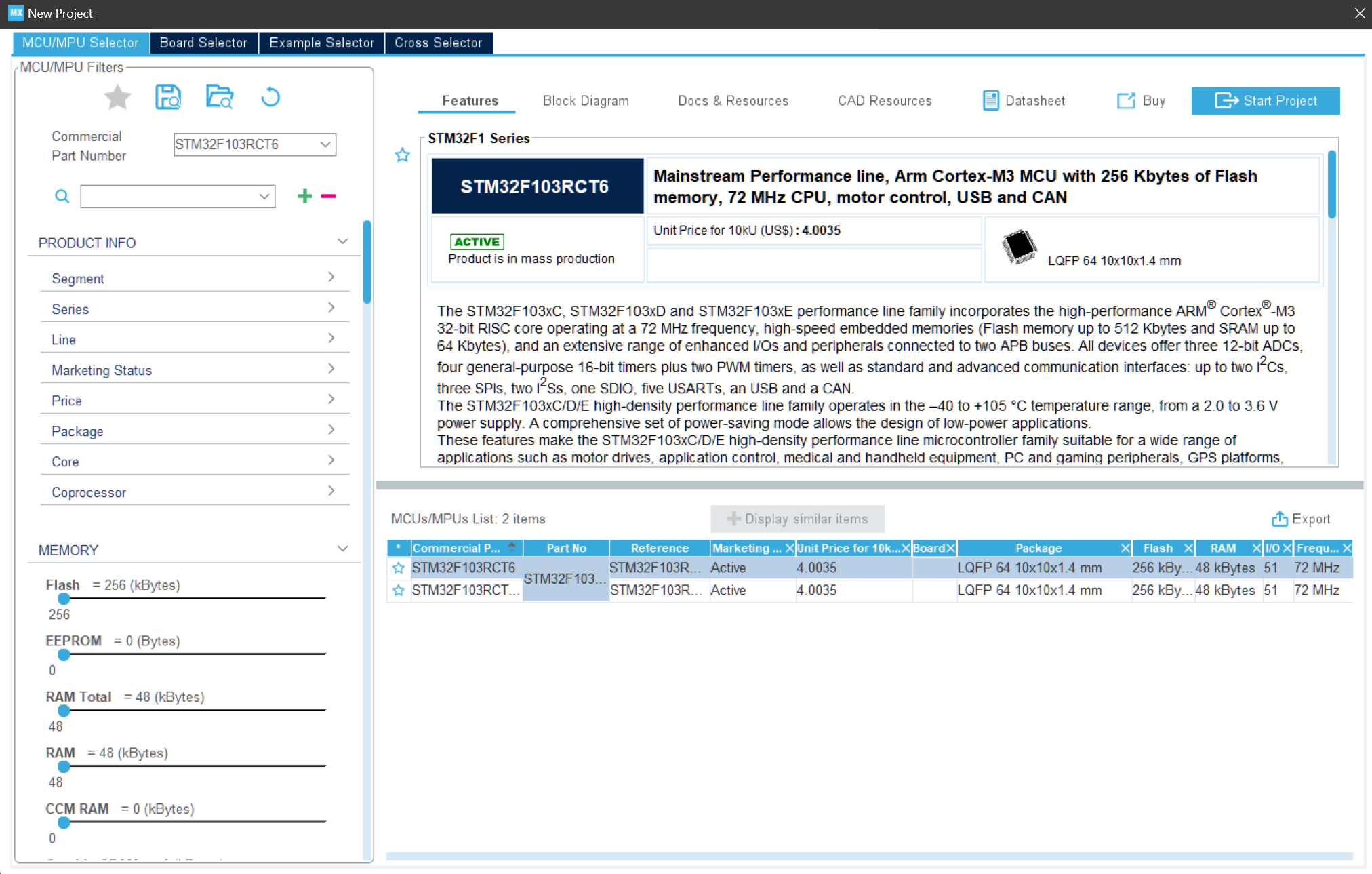
Task: Switch to Board Selector tab
Action: point(203,43)
